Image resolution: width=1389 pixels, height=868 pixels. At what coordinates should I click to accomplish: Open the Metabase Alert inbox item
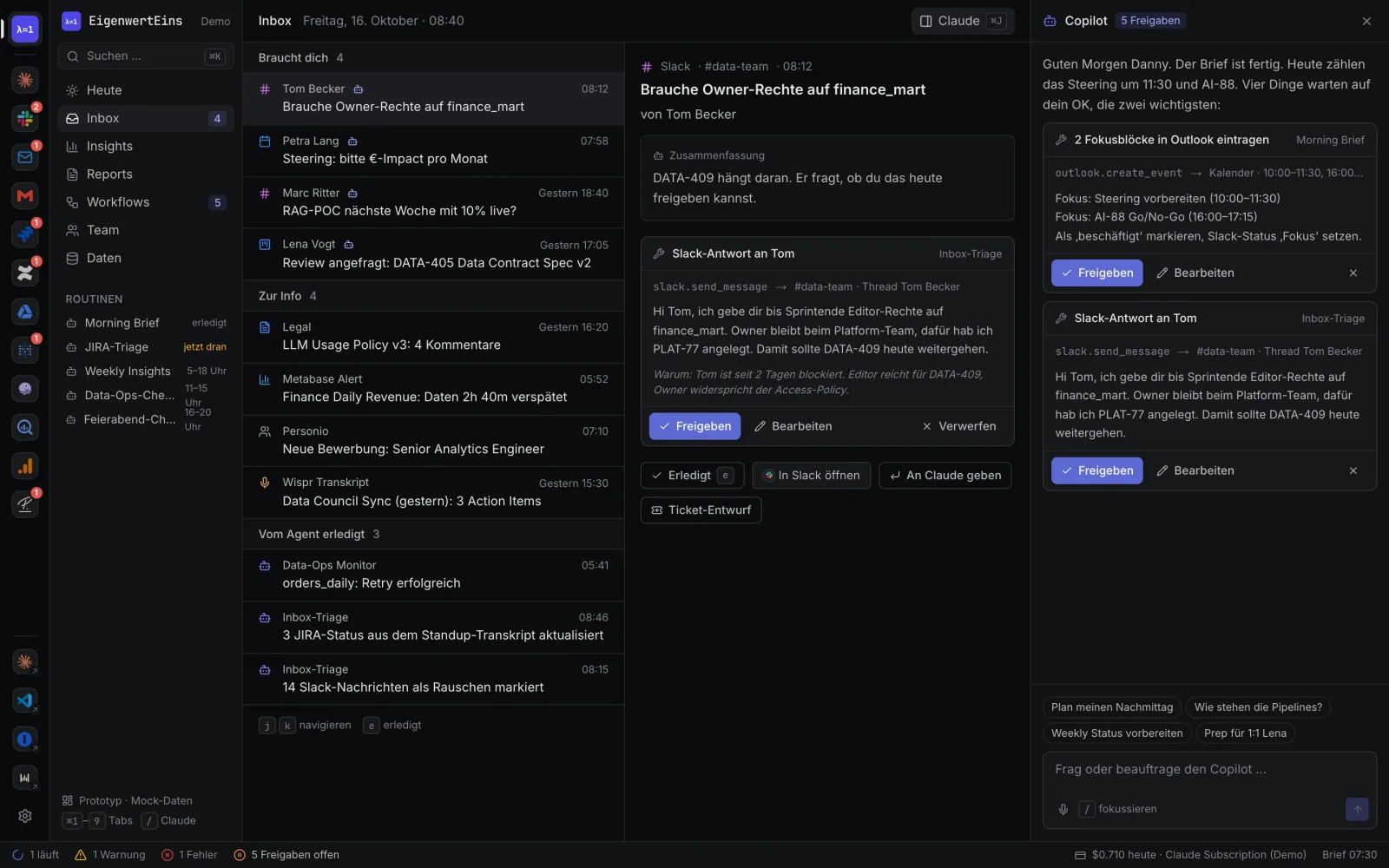tap(433, 388)
